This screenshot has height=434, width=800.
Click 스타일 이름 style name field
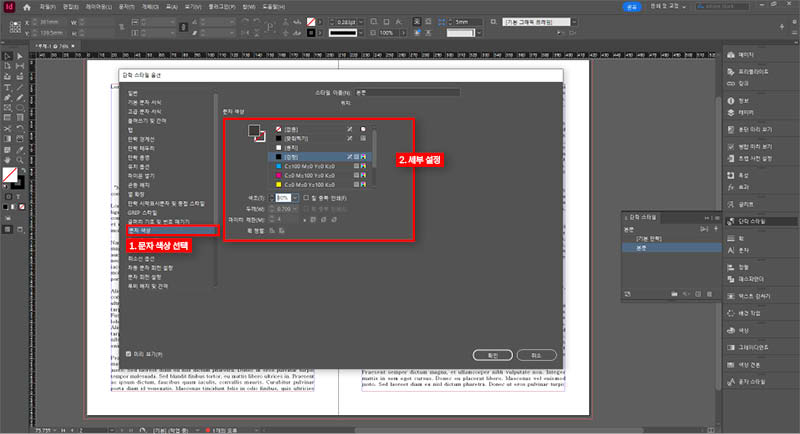pyautogui.click(x=407, y=92)
